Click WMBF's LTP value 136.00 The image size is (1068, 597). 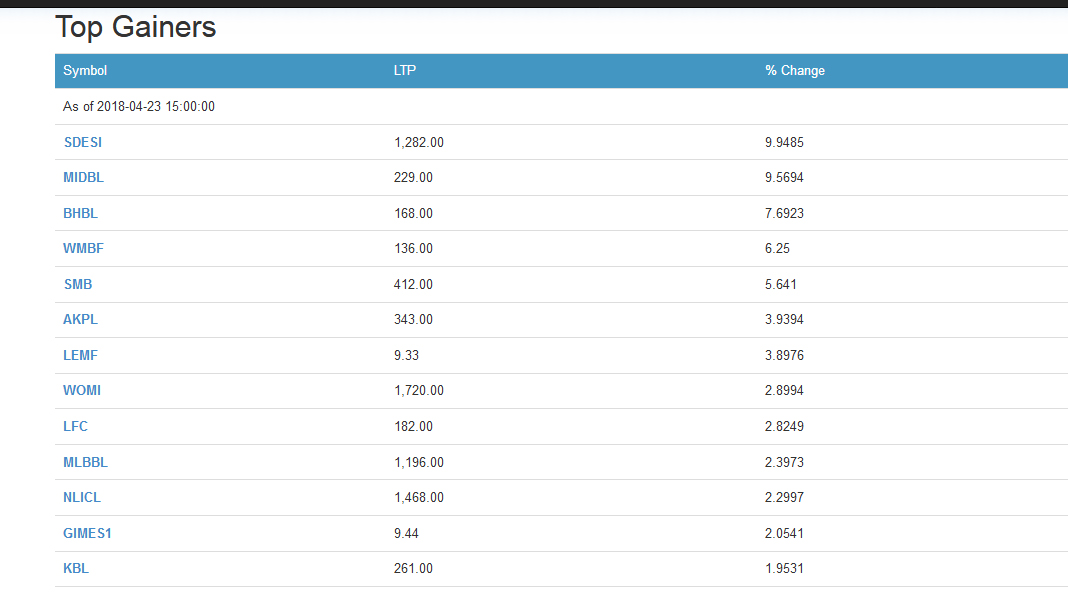click(413, 248)
